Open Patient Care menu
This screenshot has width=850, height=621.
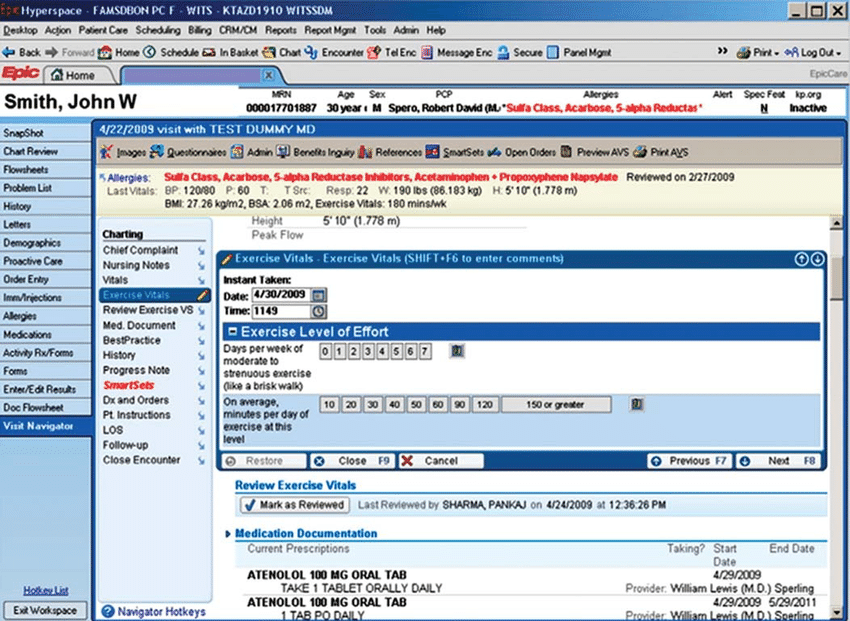coord(103,30)
